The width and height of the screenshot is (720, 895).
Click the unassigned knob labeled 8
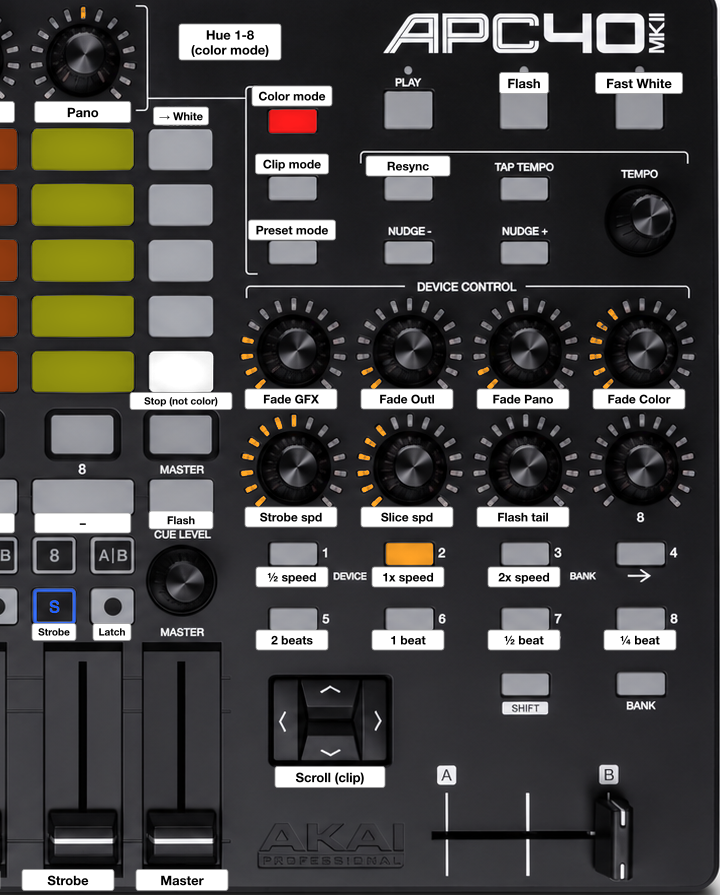pyautogui.click(x=641, y=467)
